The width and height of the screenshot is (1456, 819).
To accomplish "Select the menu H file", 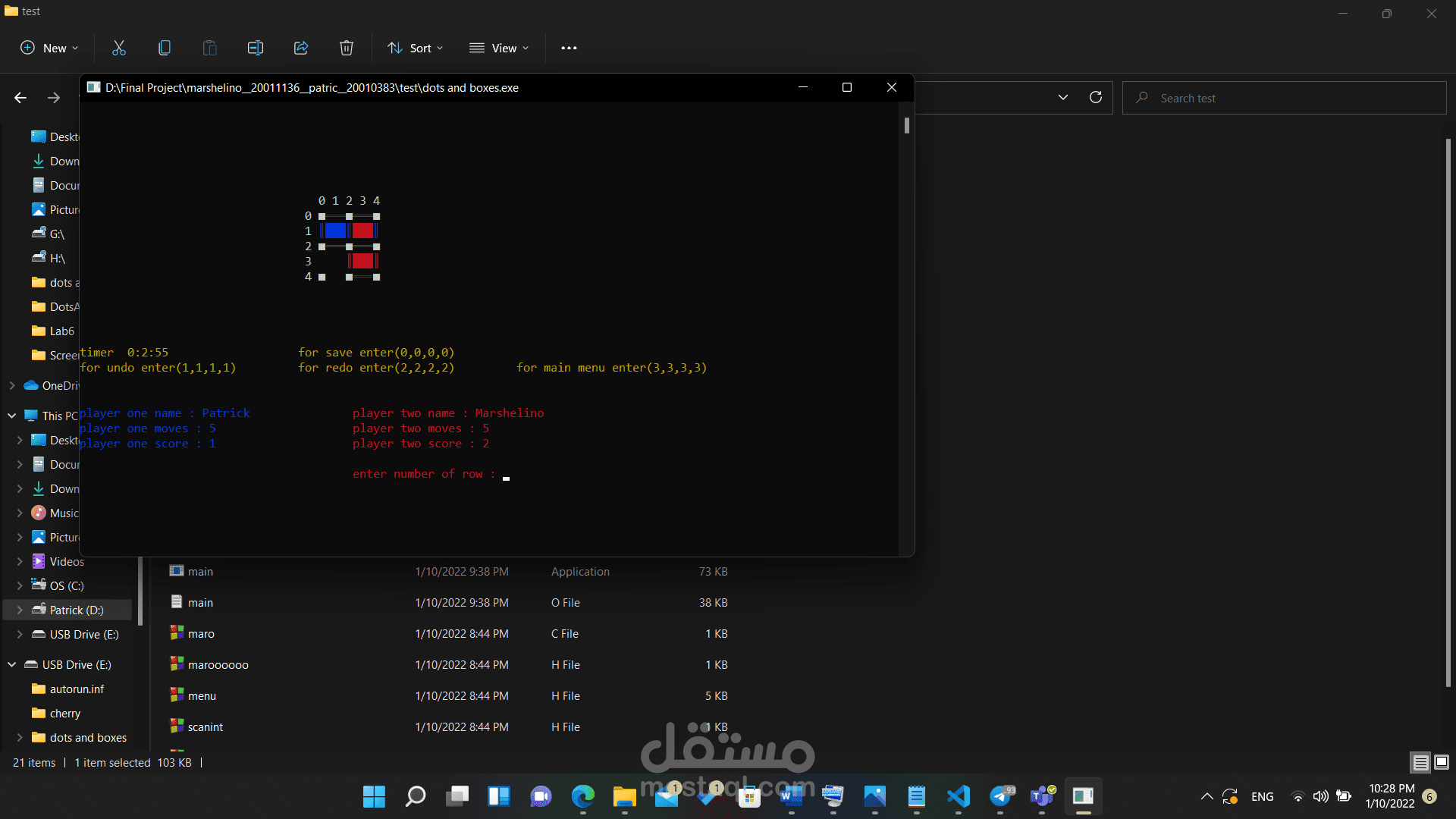I will tap(202, 695).
